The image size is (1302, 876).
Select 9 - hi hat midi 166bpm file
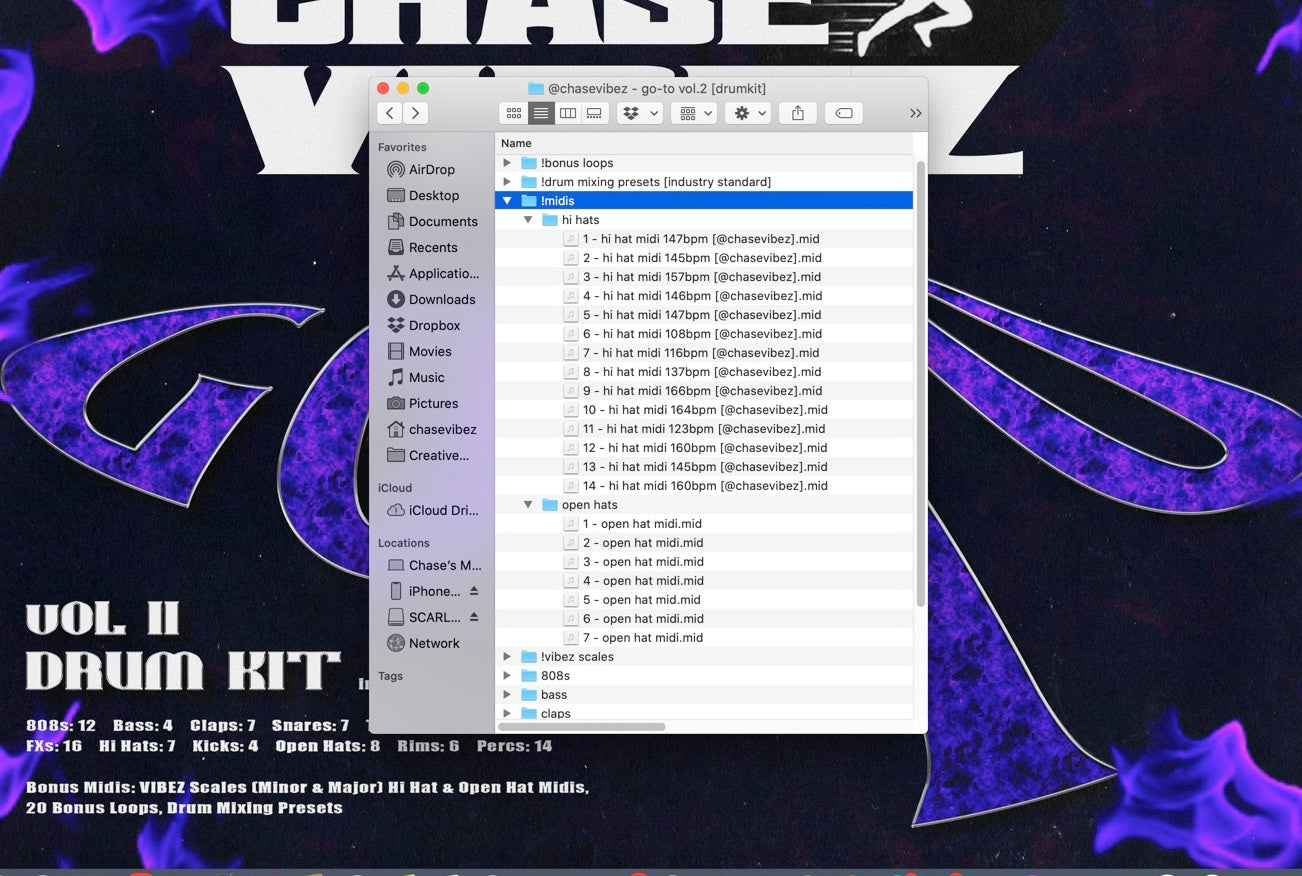pyautogui.click(x=704, y=391)
